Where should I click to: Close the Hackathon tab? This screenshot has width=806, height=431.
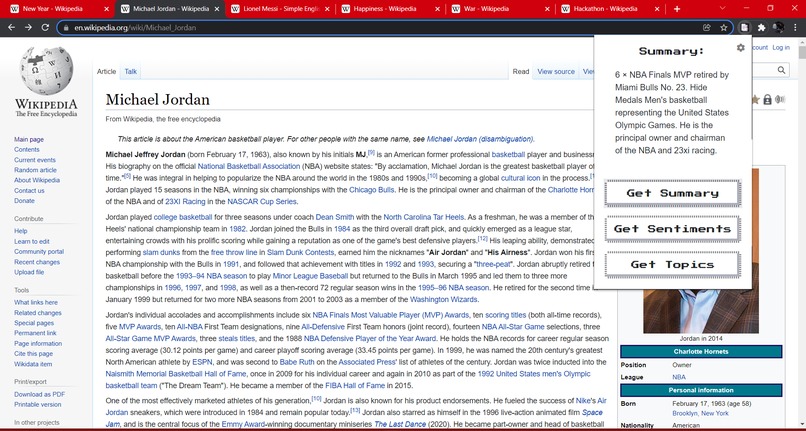pyautogui.click(x=657, y=9)
